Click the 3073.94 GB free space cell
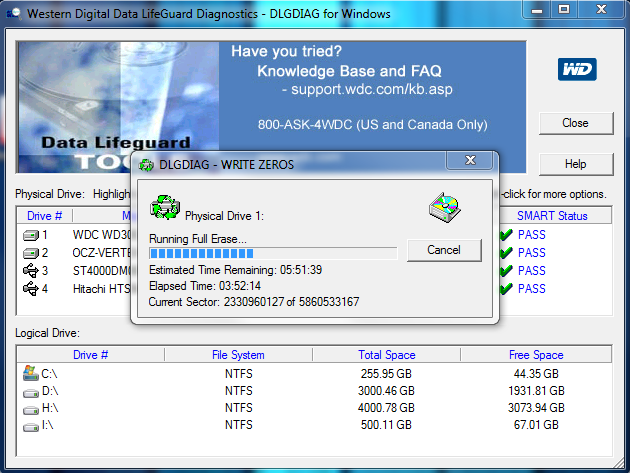630x473 pixels. (x=536, y=408)
